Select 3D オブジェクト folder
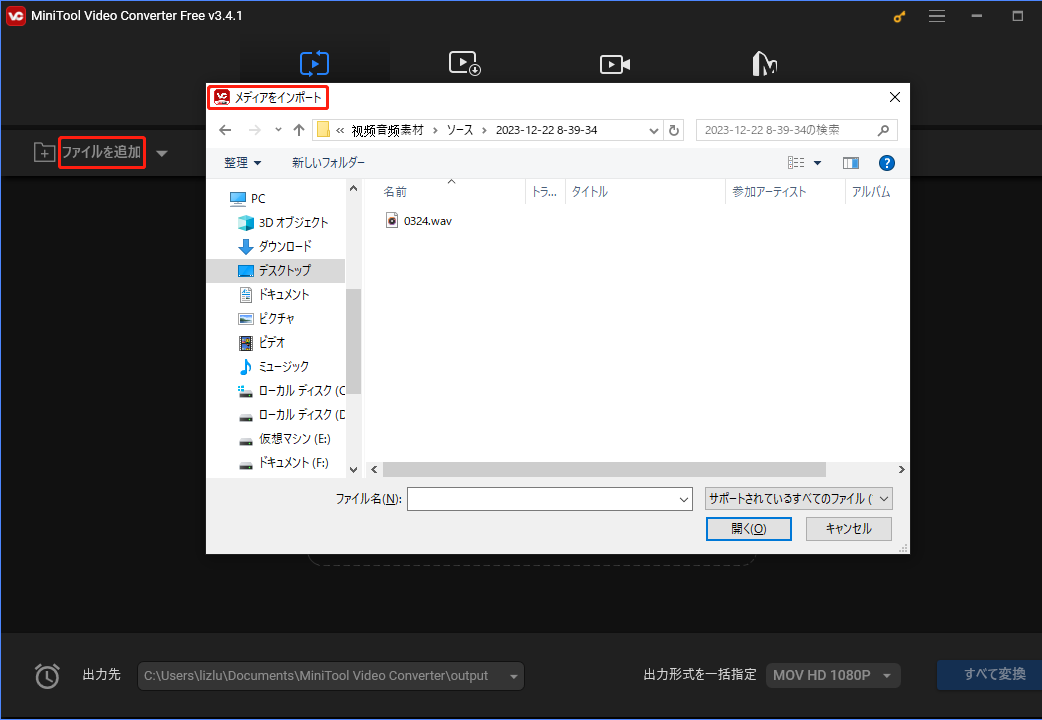1042x720 pixels. 283,222
